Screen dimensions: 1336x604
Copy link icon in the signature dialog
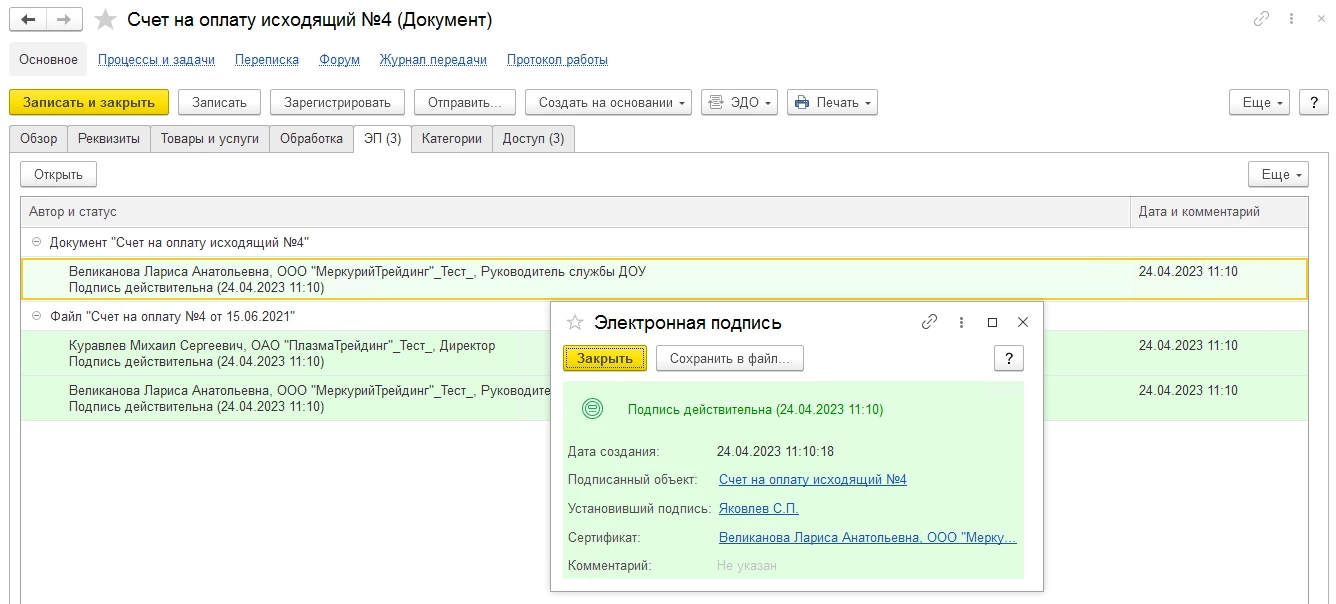coord(929,322)
